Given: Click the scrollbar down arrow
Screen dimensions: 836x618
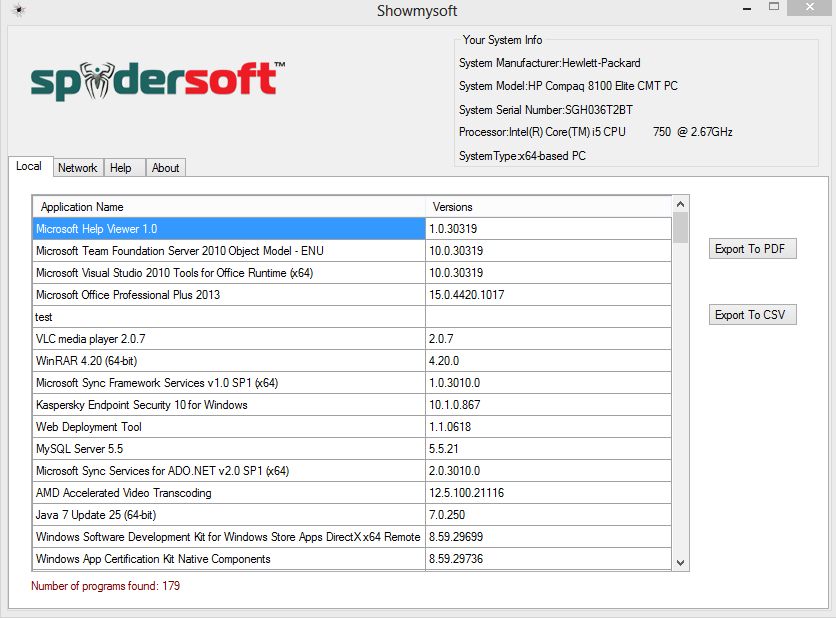Looking at the screenshot, I should [680, 563].
